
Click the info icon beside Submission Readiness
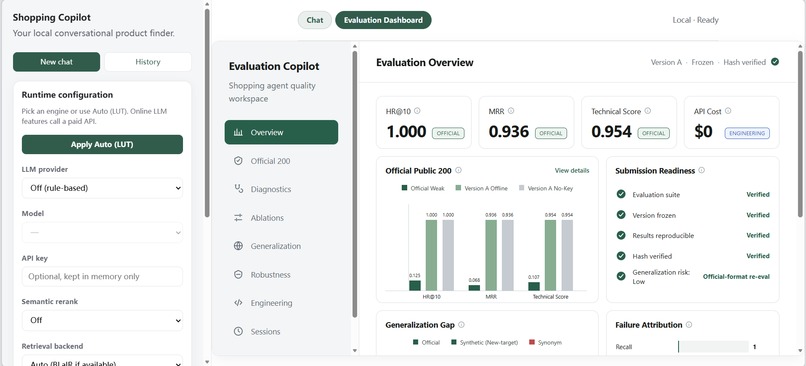(702, 170)
